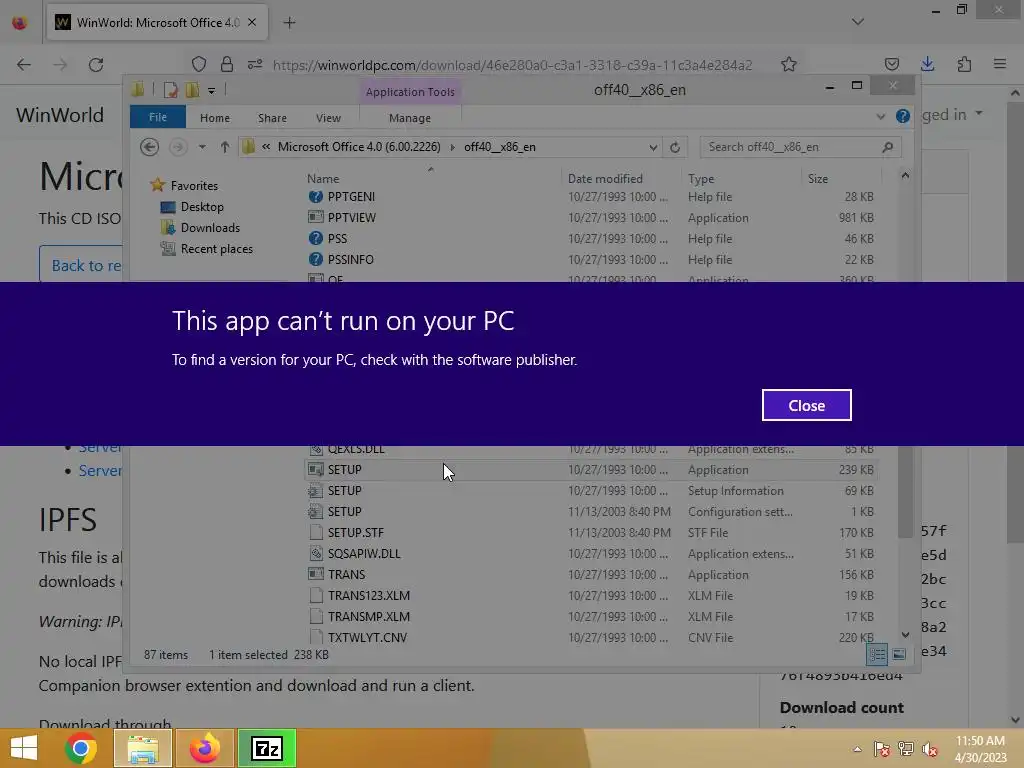Save page to Pocket

point(891,64)
